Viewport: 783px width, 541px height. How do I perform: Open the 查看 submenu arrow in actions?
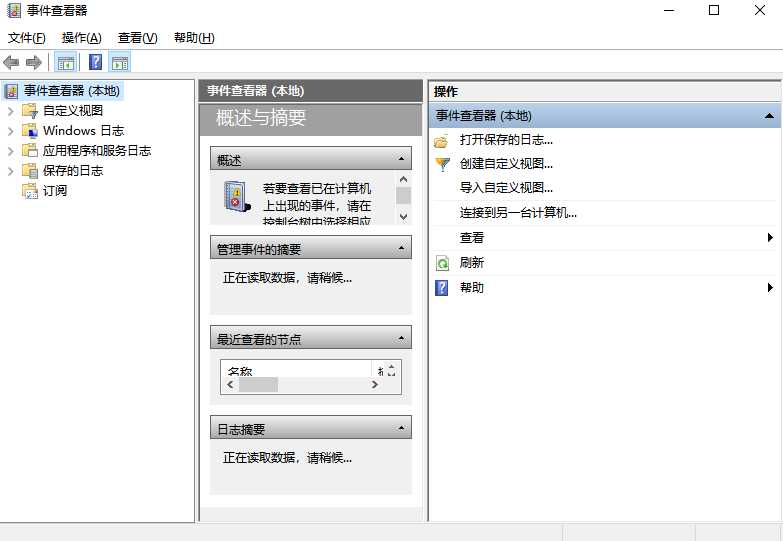(x=770, y=238)
